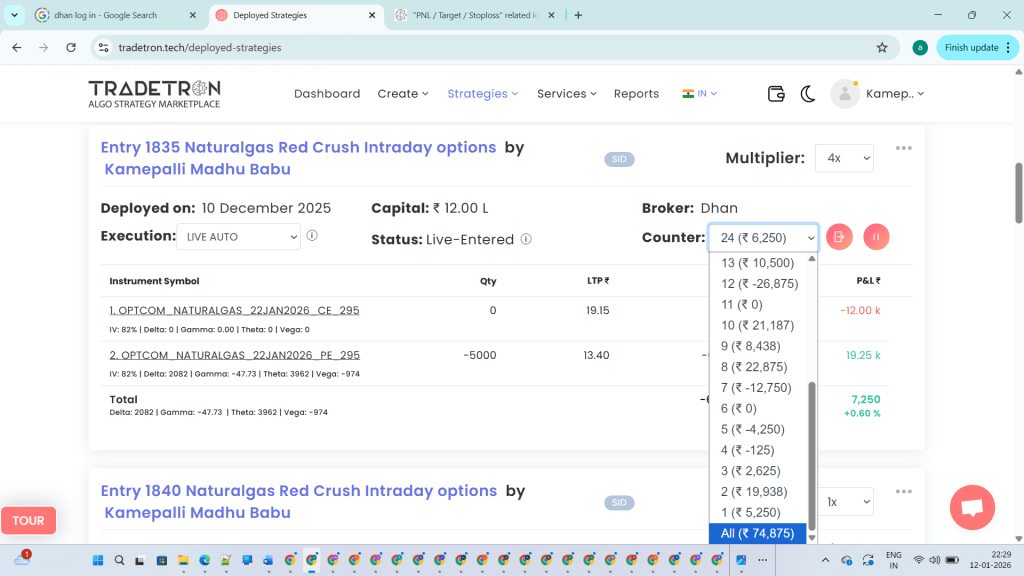The image size is (1024, 576).
Task: Open OPTCOM NATURALGAS 22JAN2026 CE 295 link
Action: tap(234, 311)
